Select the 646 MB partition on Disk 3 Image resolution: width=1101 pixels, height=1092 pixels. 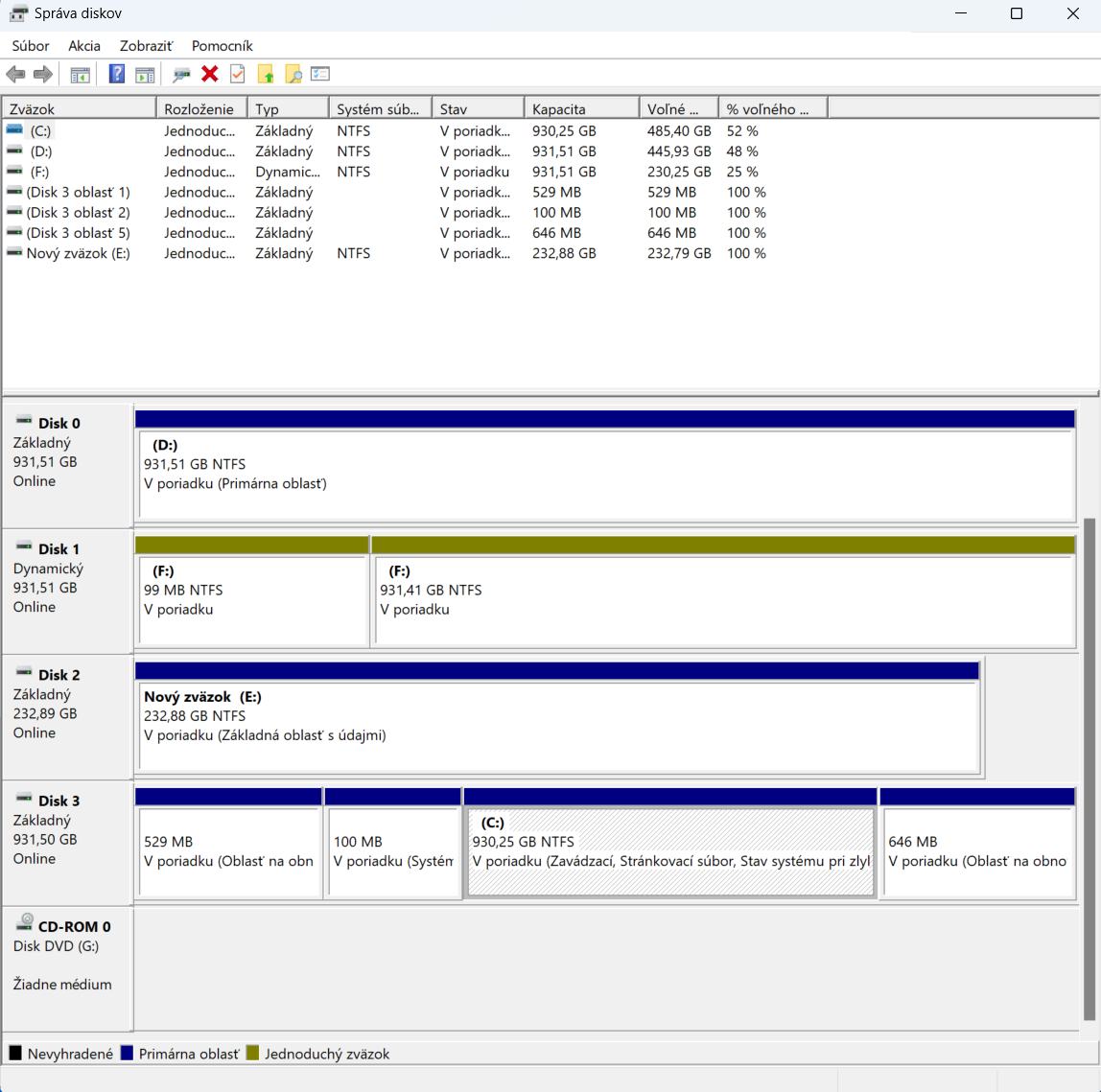[977, 845]
